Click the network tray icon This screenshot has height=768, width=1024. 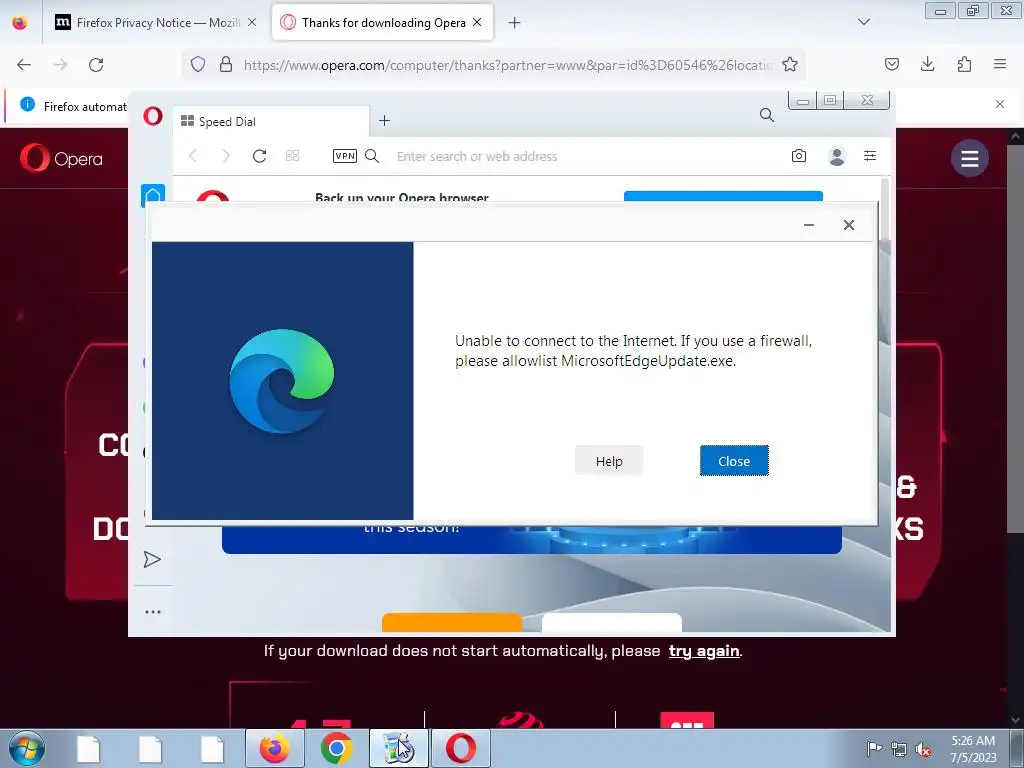(x=899, y=749)
